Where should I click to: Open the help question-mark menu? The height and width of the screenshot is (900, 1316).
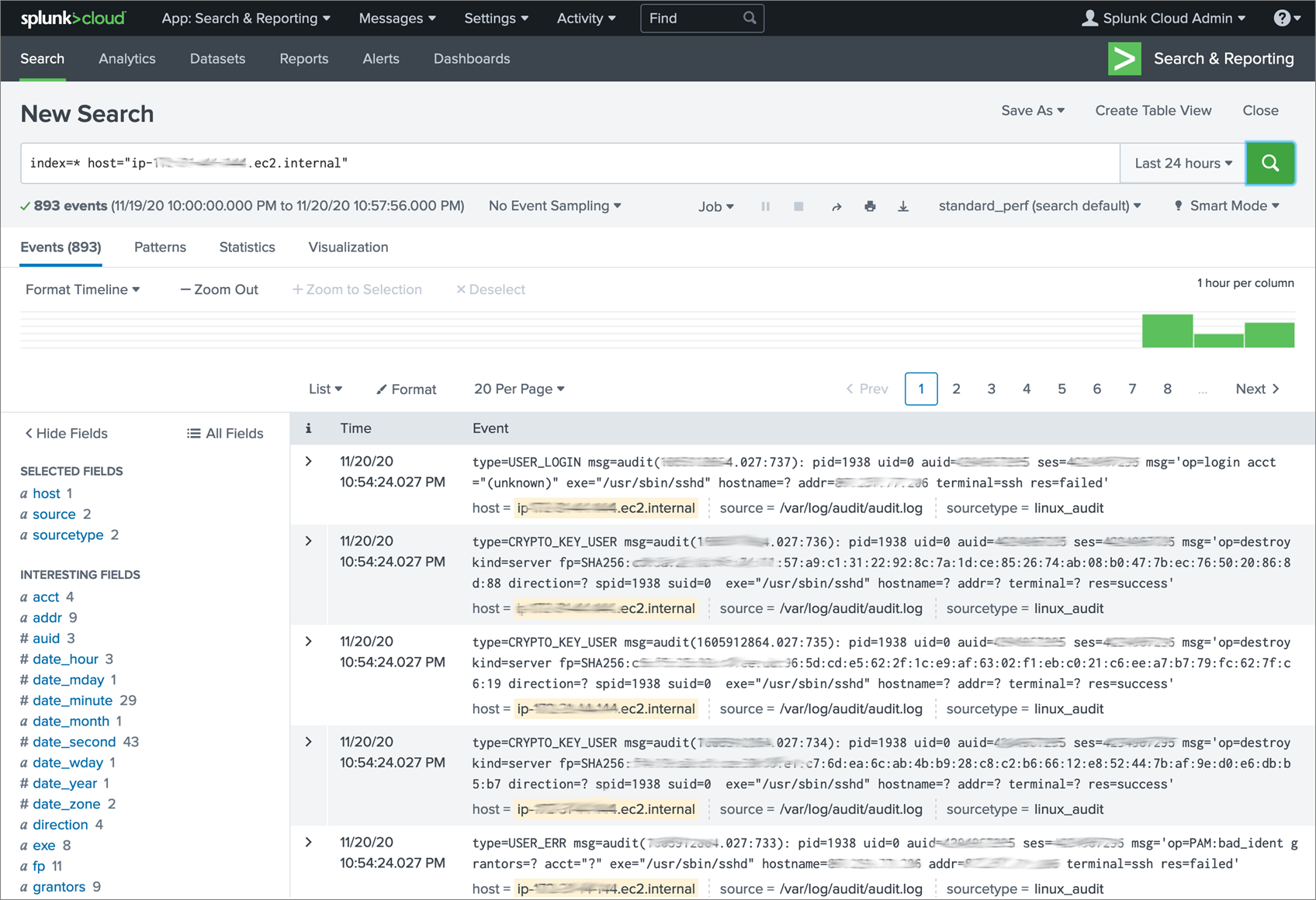1284,17
